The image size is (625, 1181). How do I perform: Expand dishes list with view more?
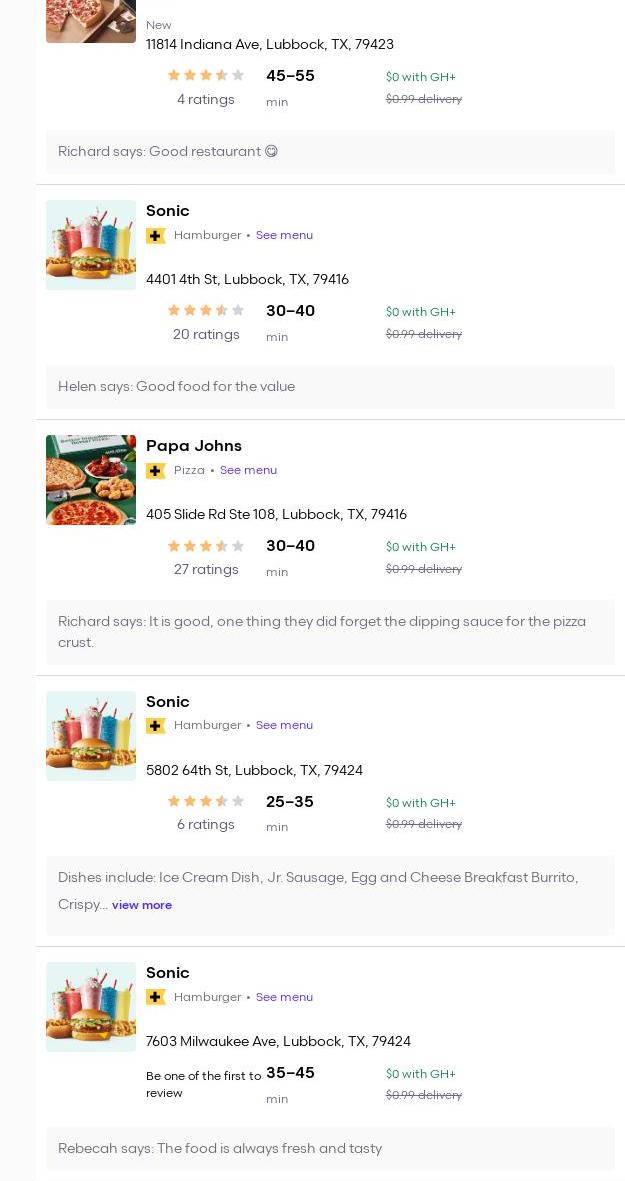(x=142, y=905)
